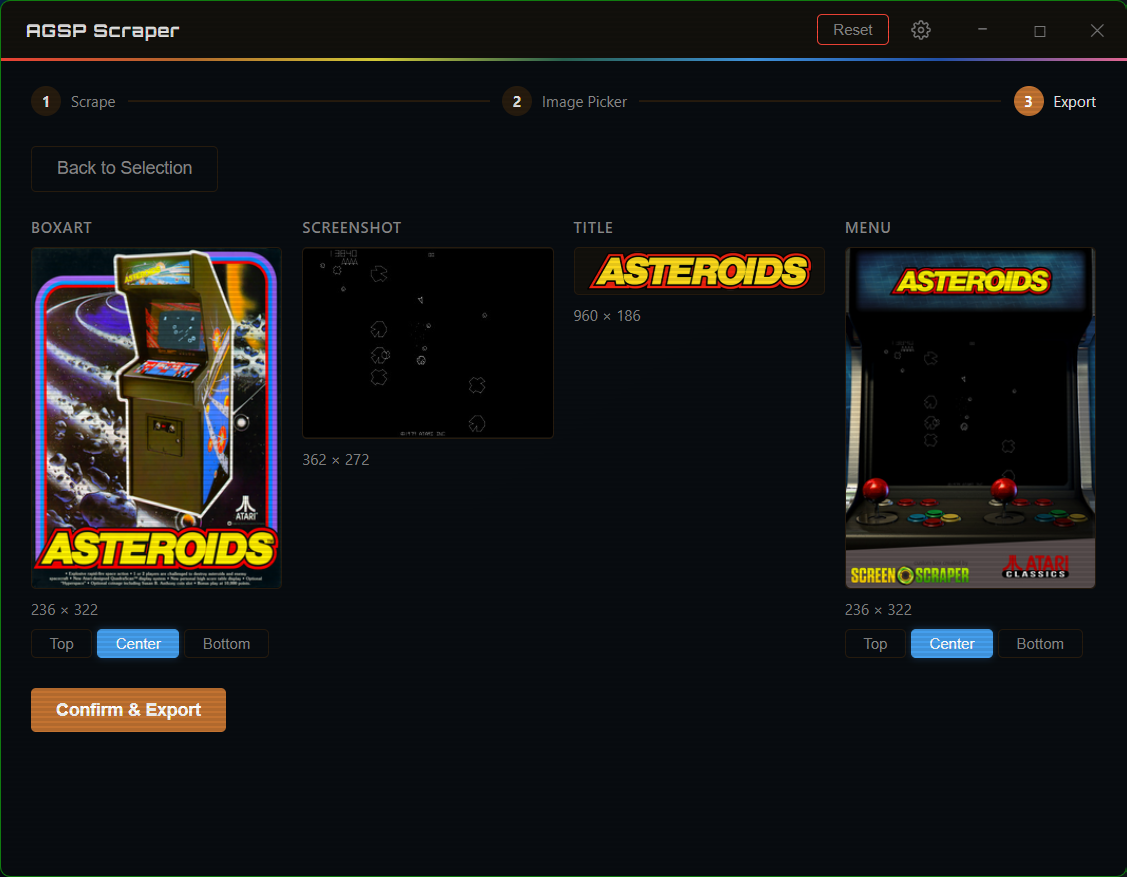Close the AGSP Scraper window

(1097, 30)
